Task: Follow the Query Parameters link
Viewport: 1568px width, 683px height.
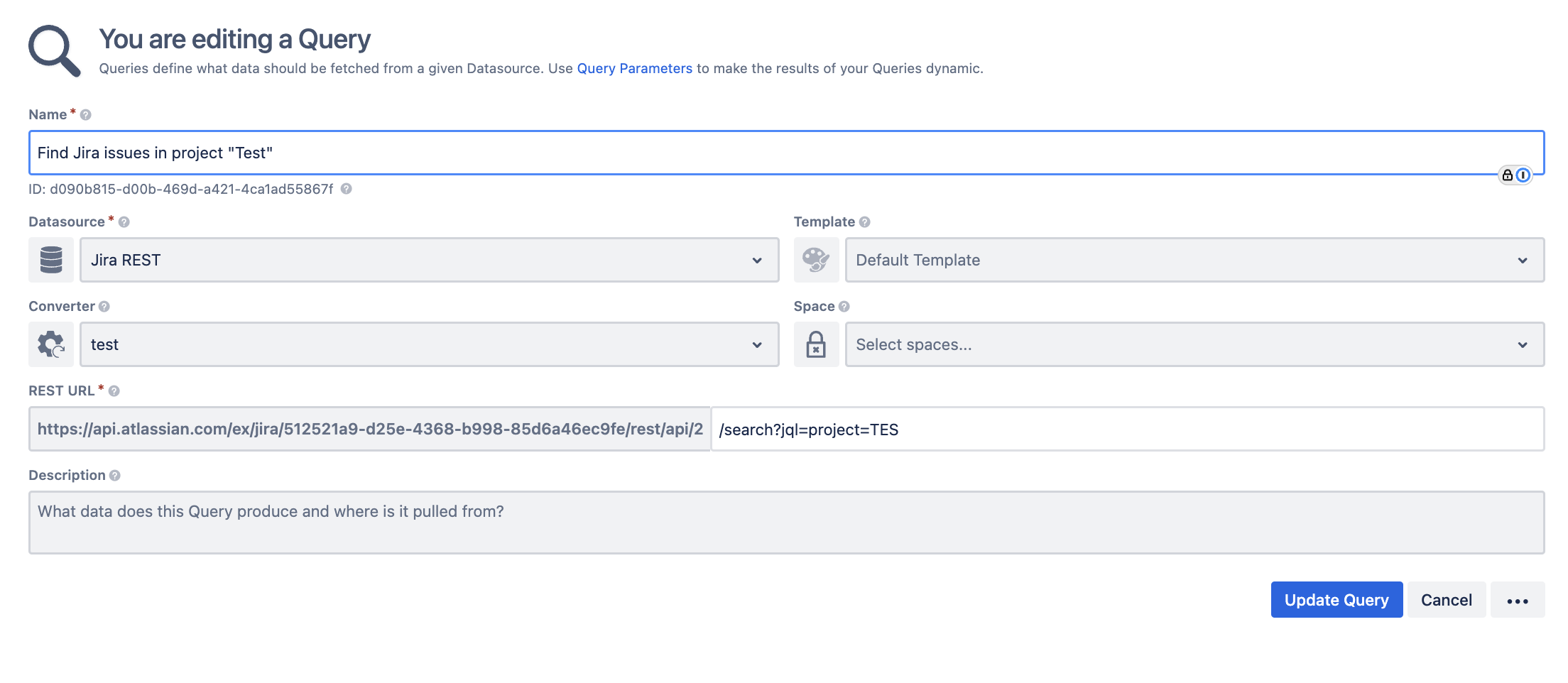Action: click(x=634, y=68)
